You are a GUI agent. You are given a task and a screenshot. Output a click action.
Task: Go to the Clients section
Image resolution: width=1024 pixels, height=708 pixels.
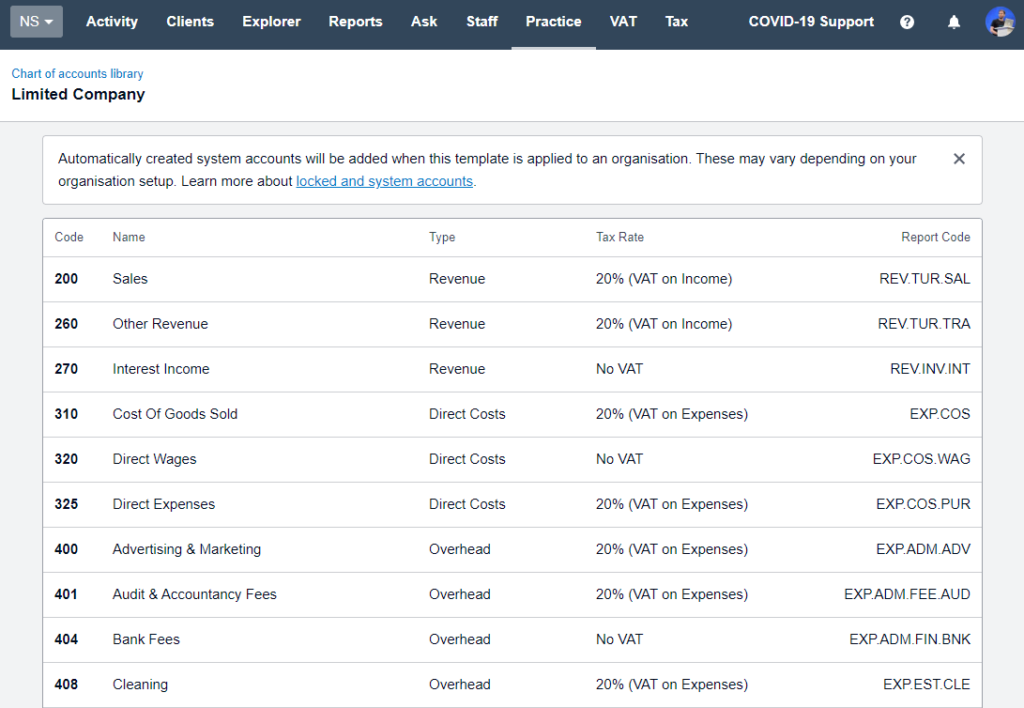[190, 21]
